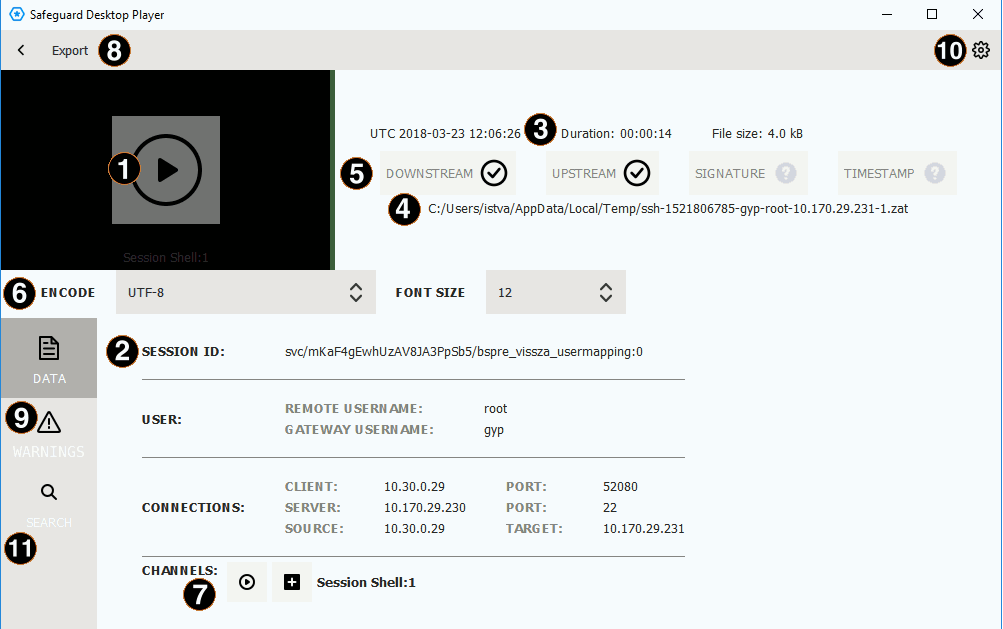The image size is (1003, 629).
Task: Open the Warnings triangle icon
Action: click(49, 423)
